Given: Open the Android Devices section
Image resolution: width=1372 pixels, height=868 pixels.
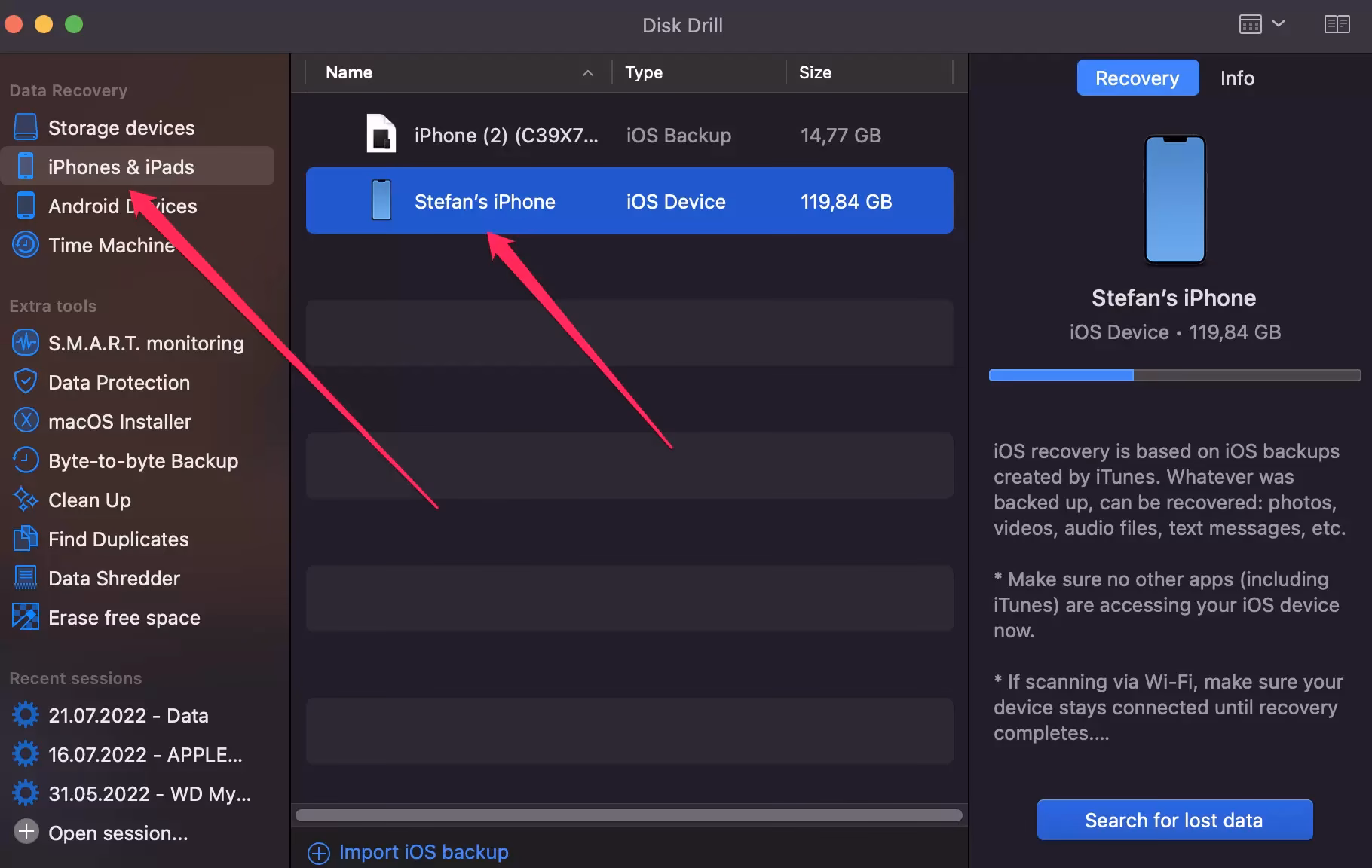Looking at the screenshot, I should click(x=122, y=206).
